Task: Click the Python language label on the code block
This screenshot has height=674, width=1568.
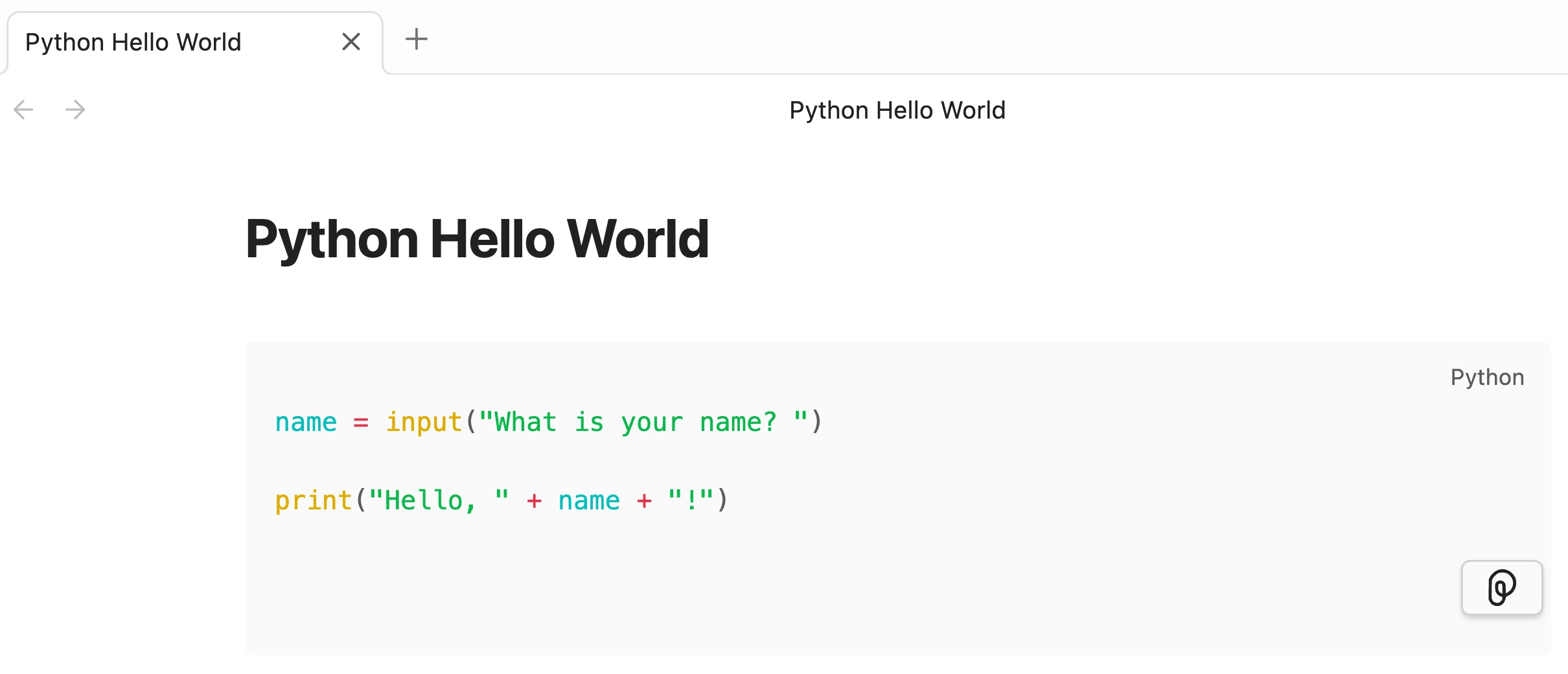Action: [x=1487, y=377]
